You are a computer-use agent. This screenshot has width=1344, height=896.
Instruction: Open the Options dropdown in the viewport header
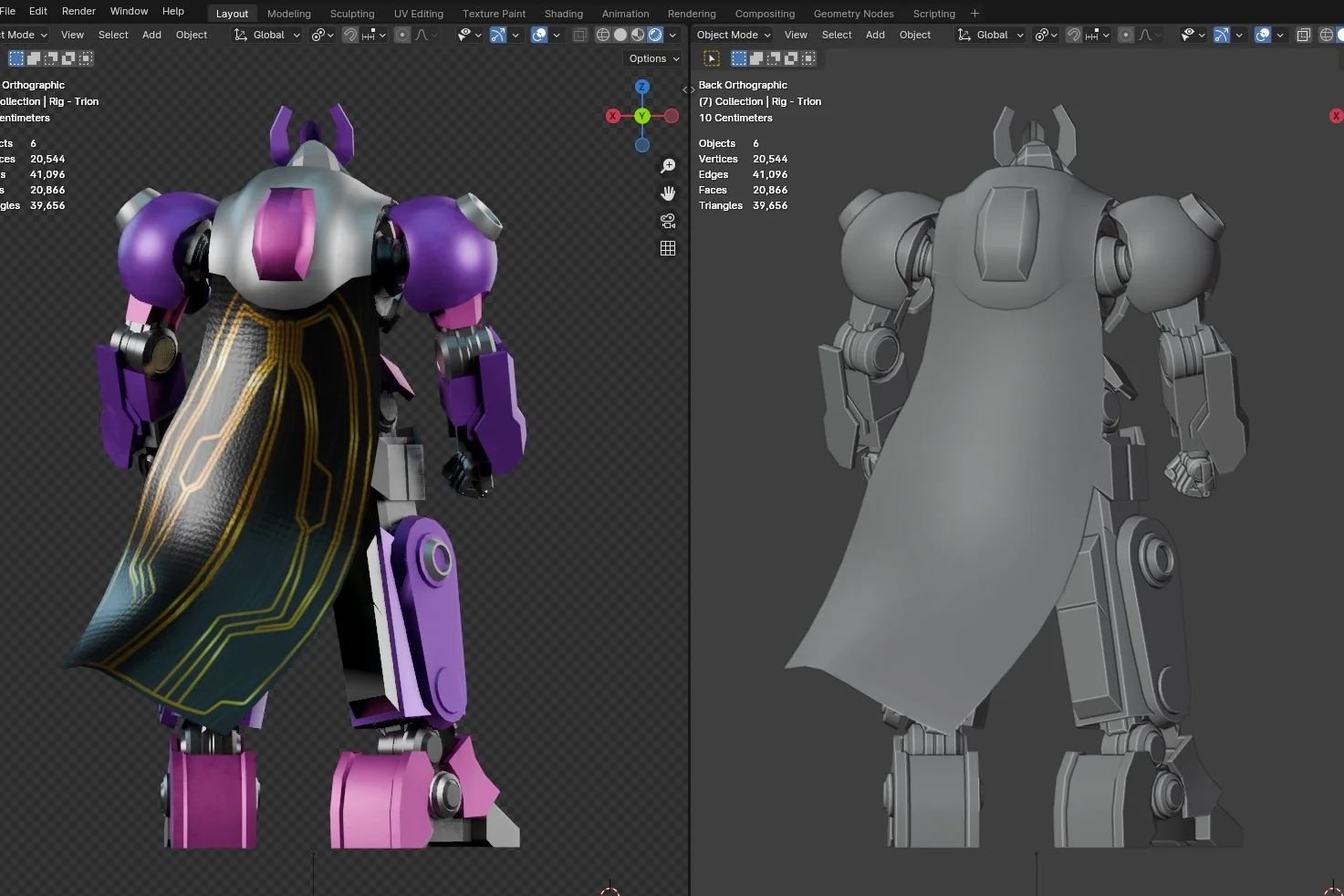point(652,58)
